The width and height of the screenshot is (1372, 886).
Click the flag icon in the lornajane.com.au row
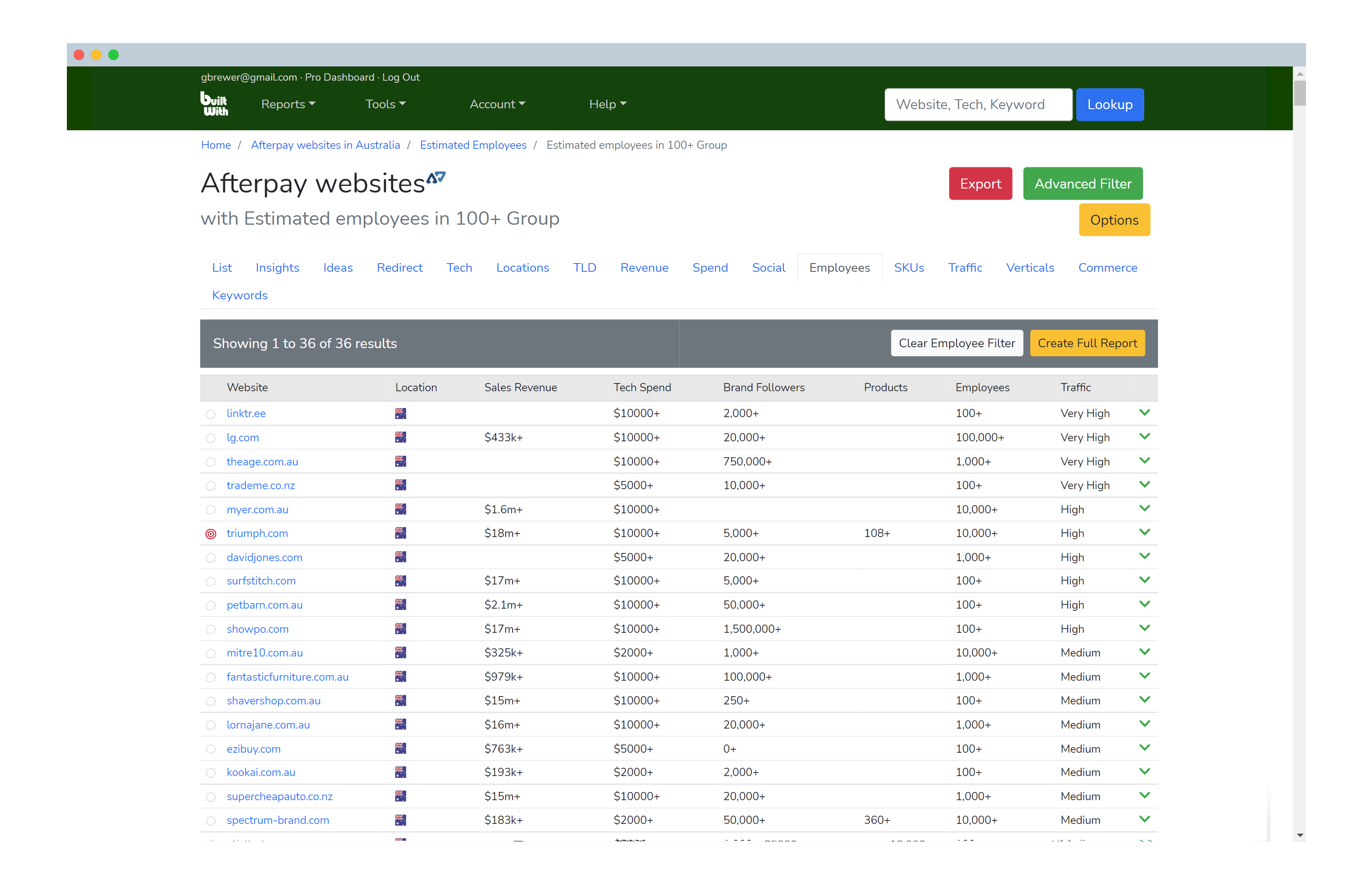[x=400, y=724]
